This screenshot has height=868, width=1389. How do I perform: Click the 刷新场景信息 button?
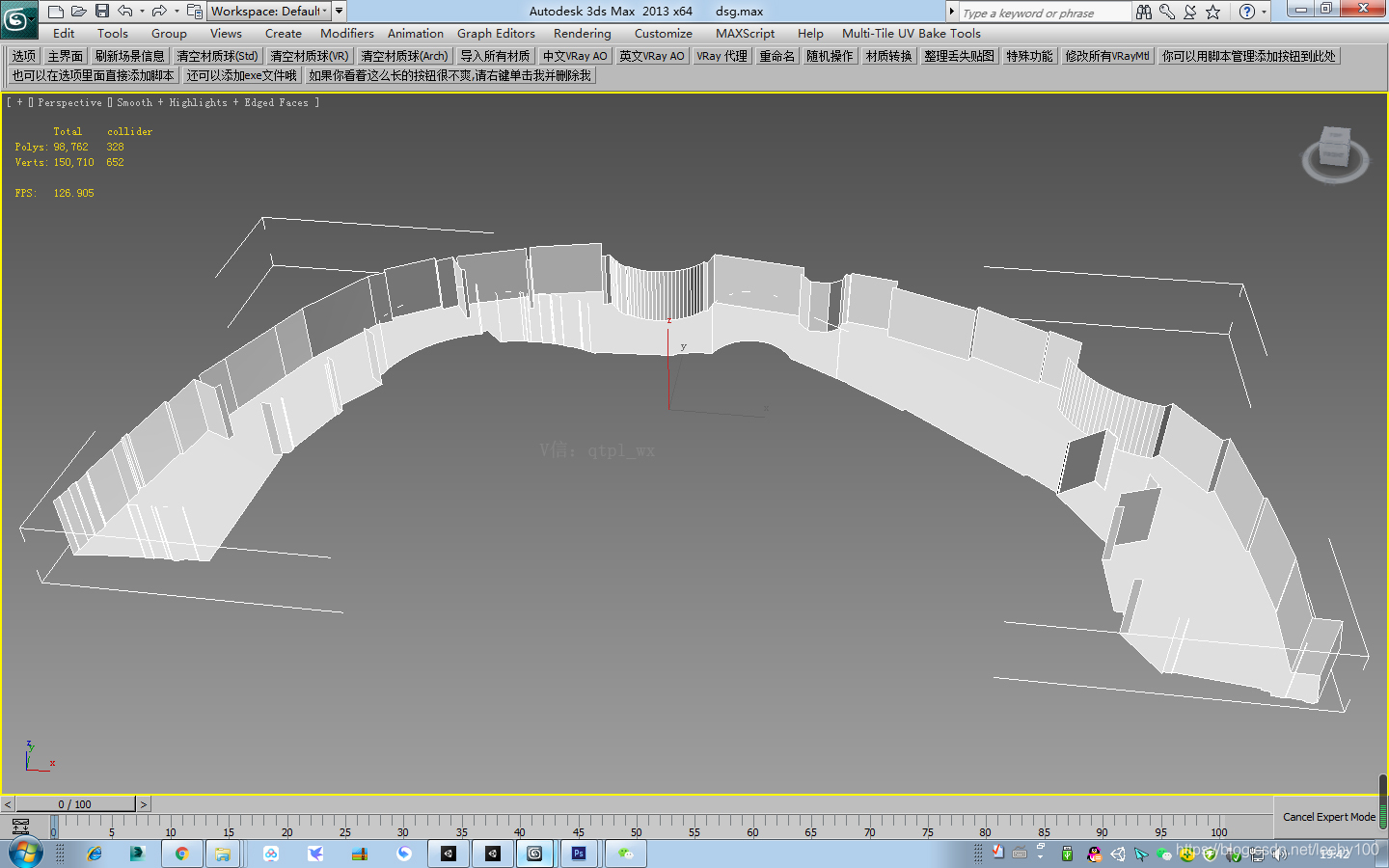tap(130, 56)
